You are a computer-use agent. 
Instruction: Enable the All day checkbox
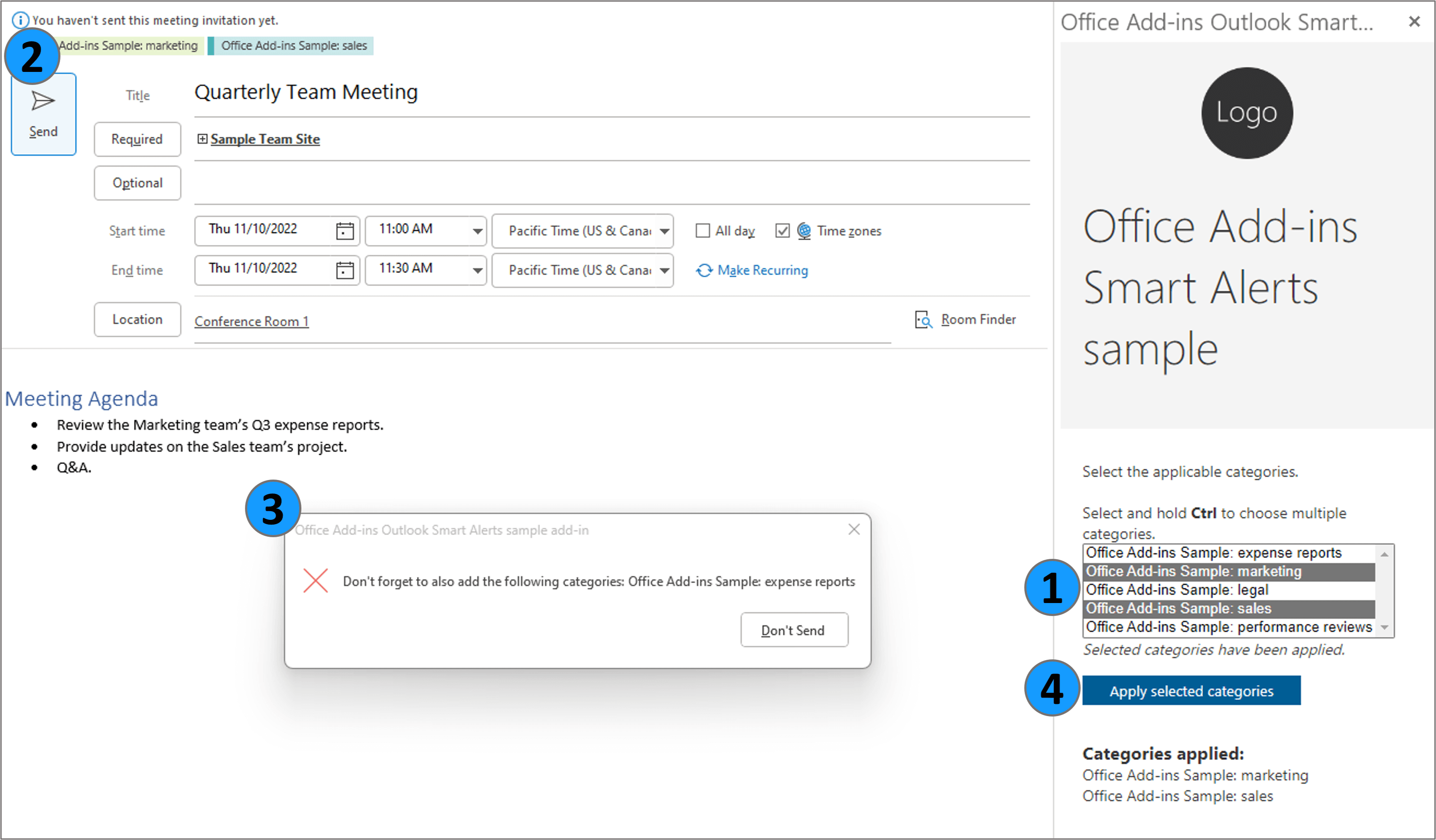point(703,230)
